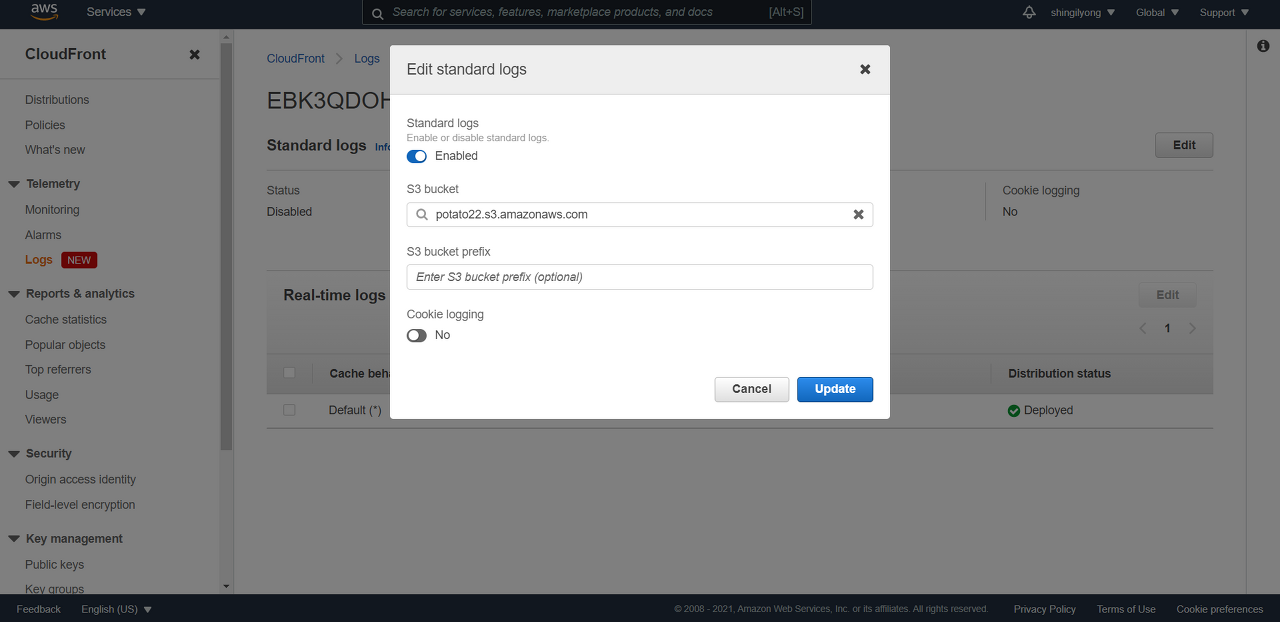Click the page number 1 in pagination
The width and height of the screenshot is (1280, 622).
1167,328
